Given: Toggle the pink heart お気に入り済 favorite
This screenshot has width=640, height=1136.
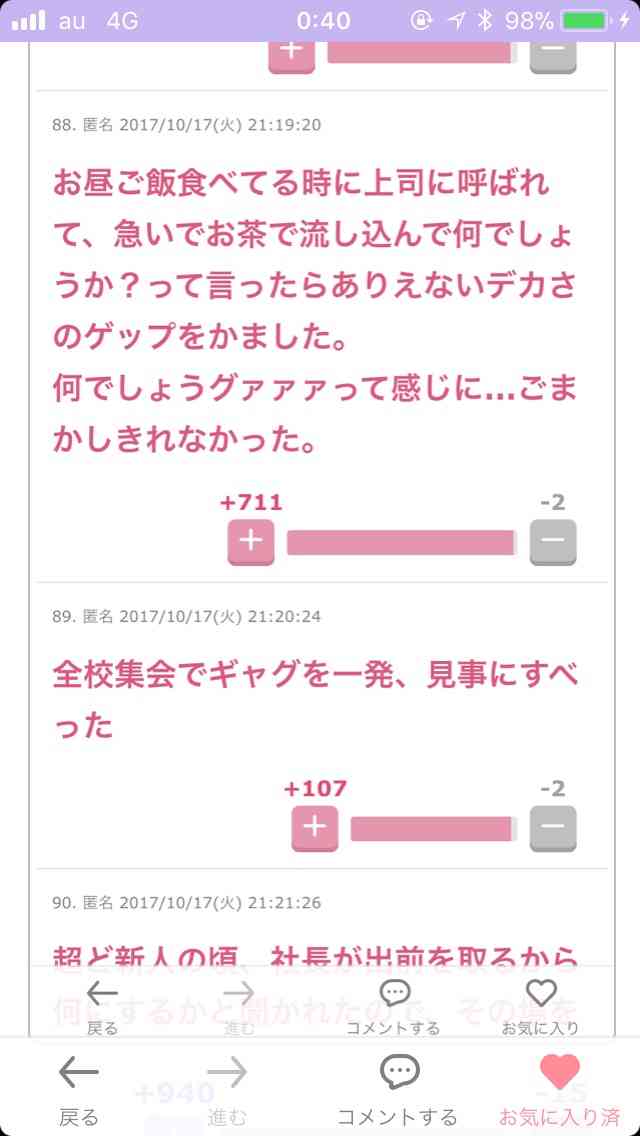Looking at the screenshot, I should pos(560,1090).
